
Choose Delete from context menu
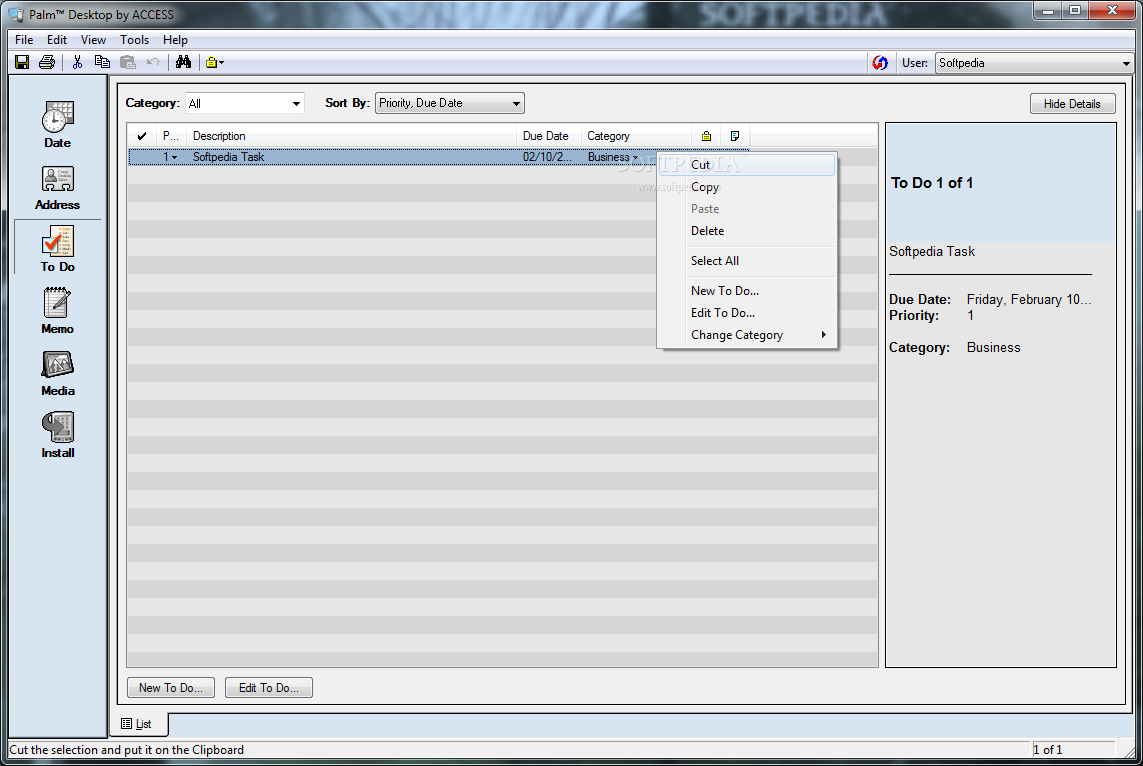746,230
